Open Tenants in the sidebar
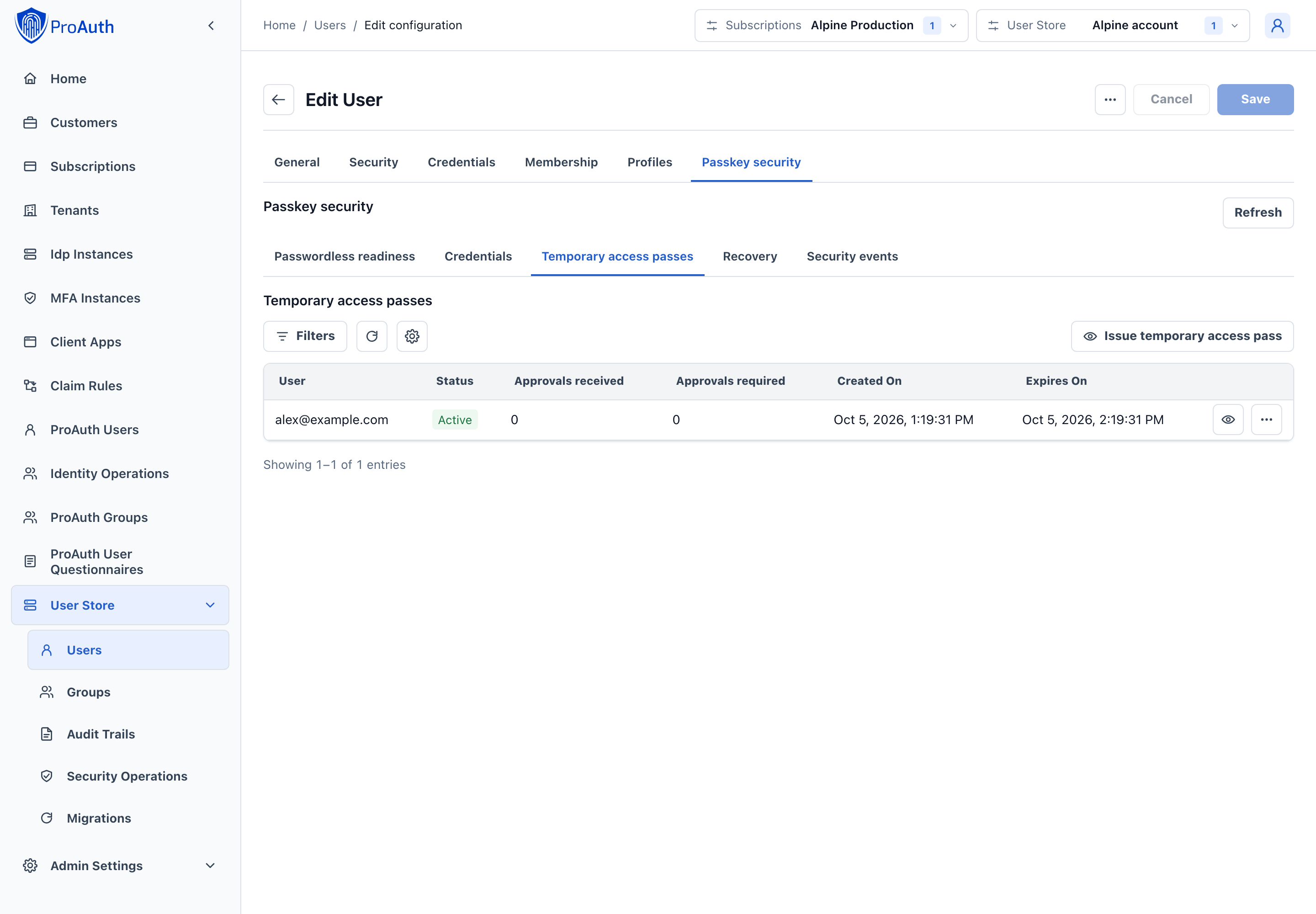 [120, 210]
